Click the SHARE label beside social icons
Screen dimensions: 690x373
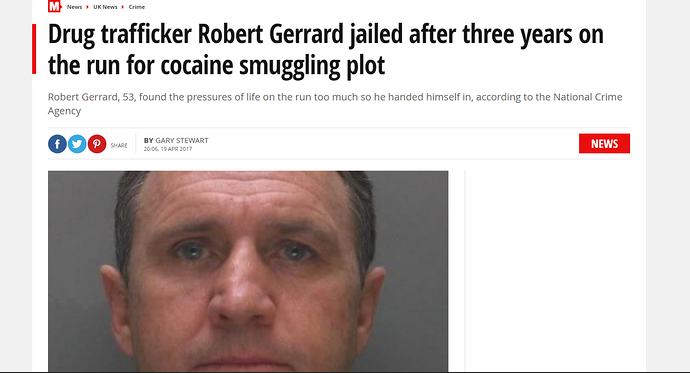click(119, 146)
